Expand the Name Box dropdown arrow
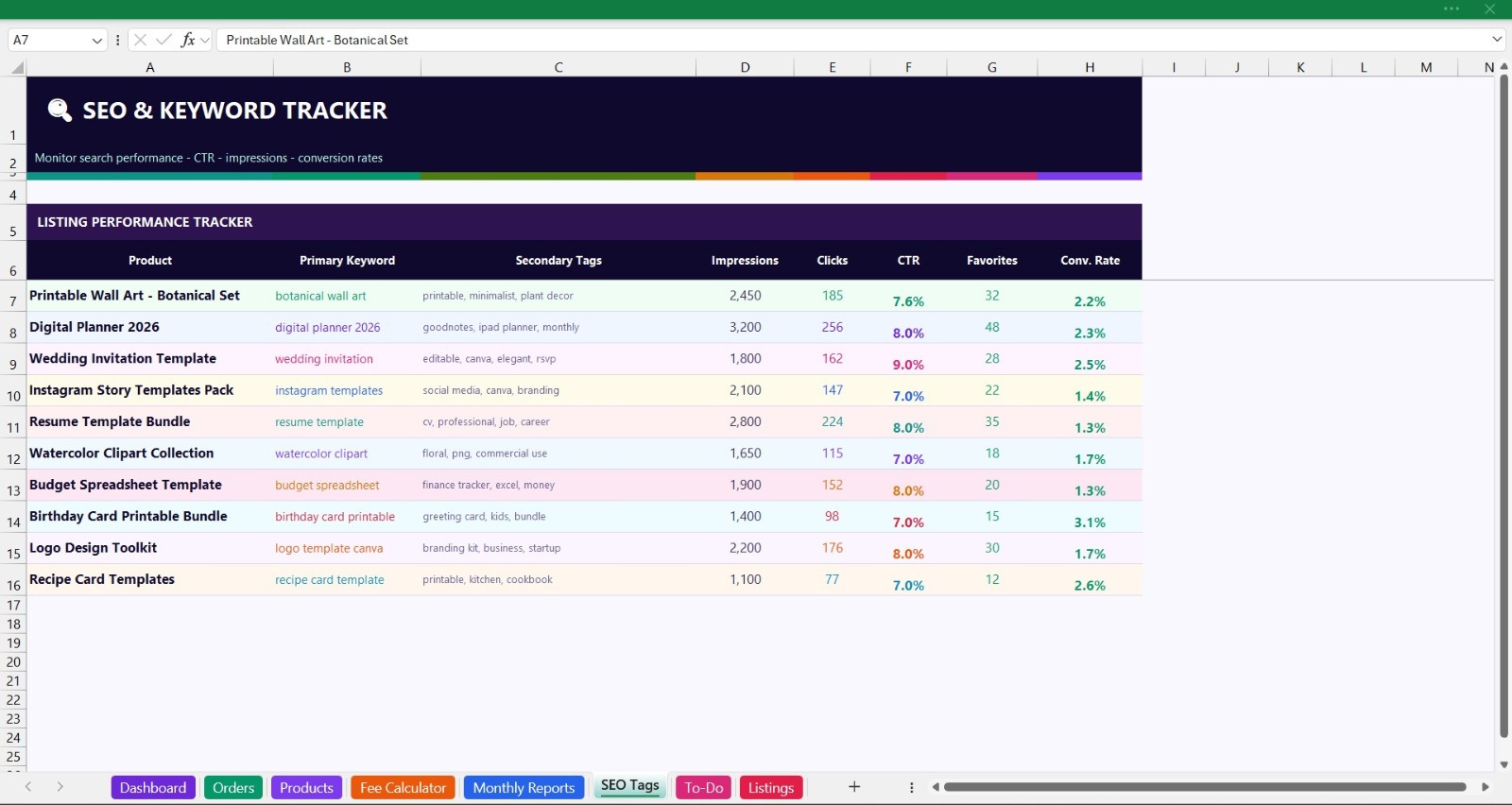This screenshot has height=805, width=1512. (x=96, y=40)
